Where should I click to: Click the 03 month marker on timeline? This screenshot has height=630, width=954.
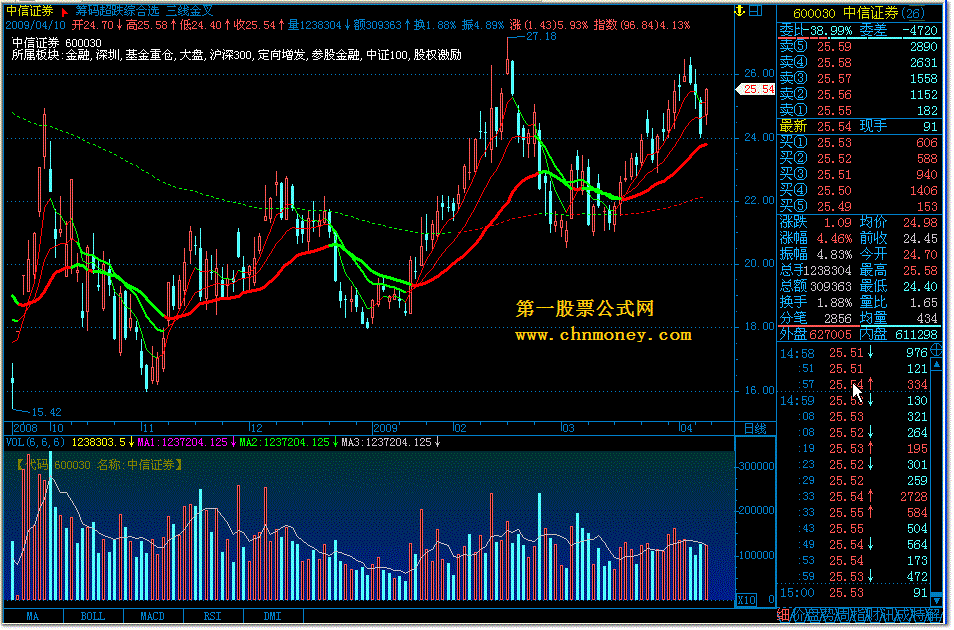point(568,428)
